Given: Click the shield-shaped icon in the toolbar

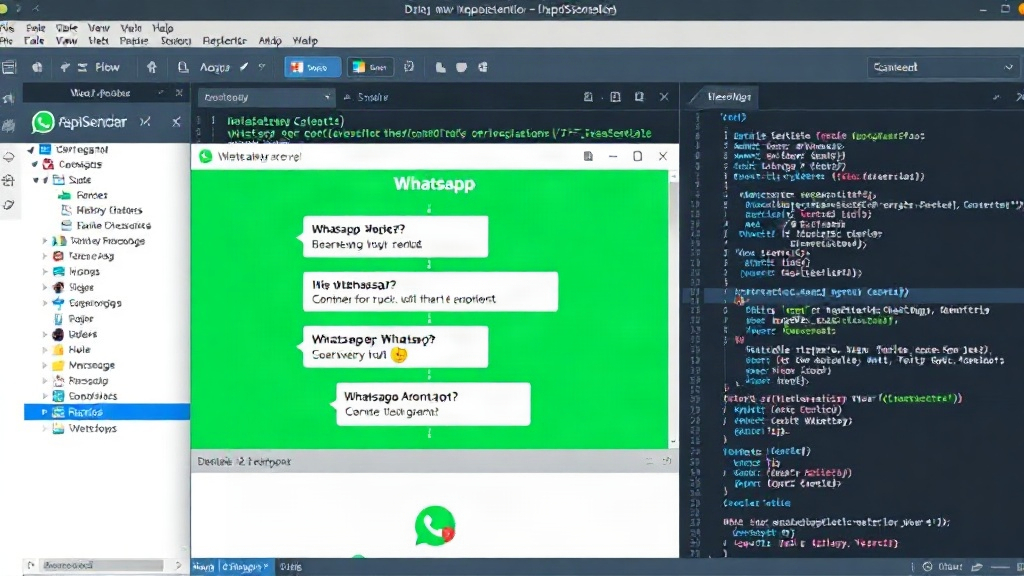Looking at the screenshot, I should pyautogui.click(x=462, y=67).
